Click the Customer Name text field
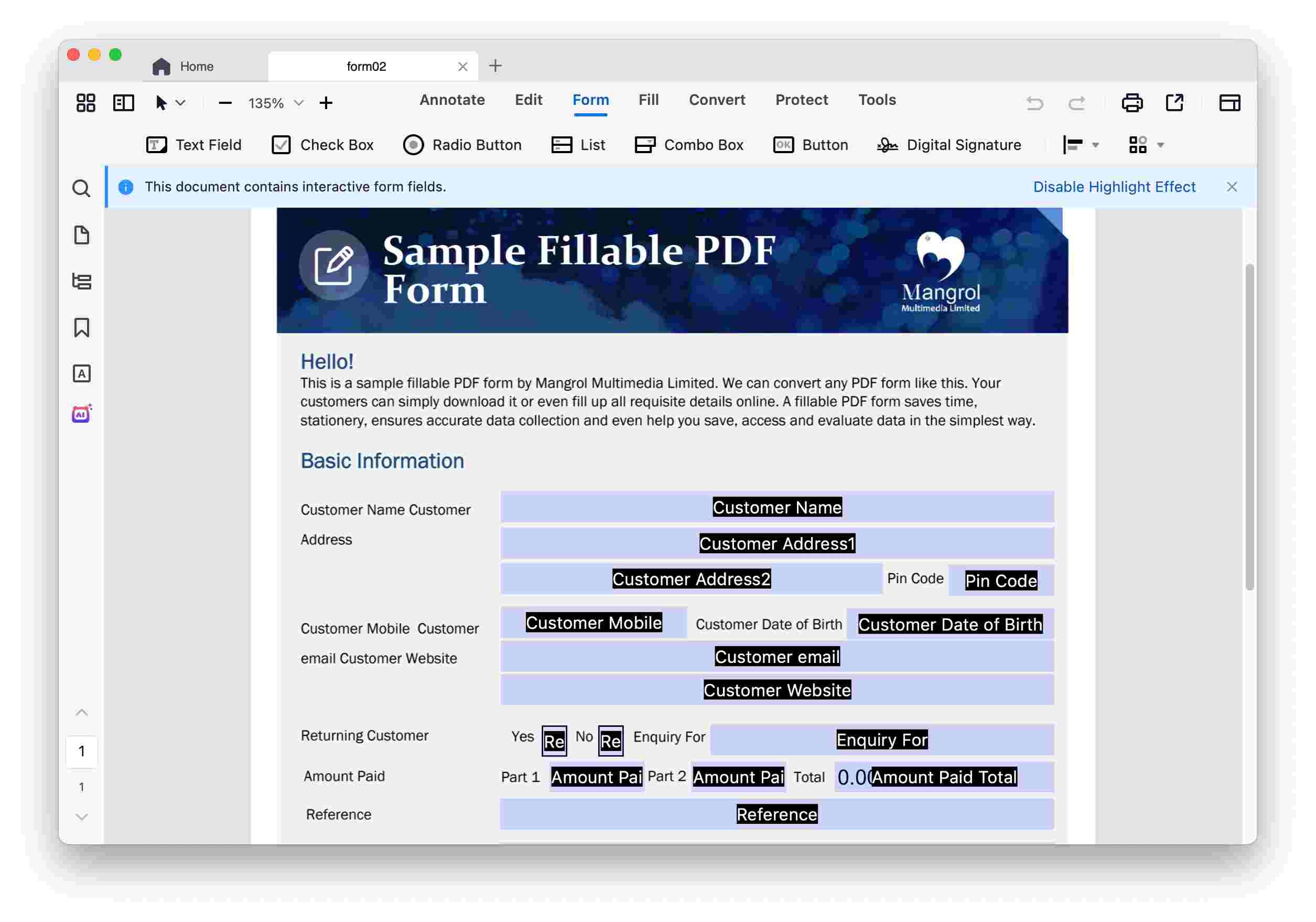This screenshot has width=1316, height=922. pyautogui.click(x=776, y=508)
